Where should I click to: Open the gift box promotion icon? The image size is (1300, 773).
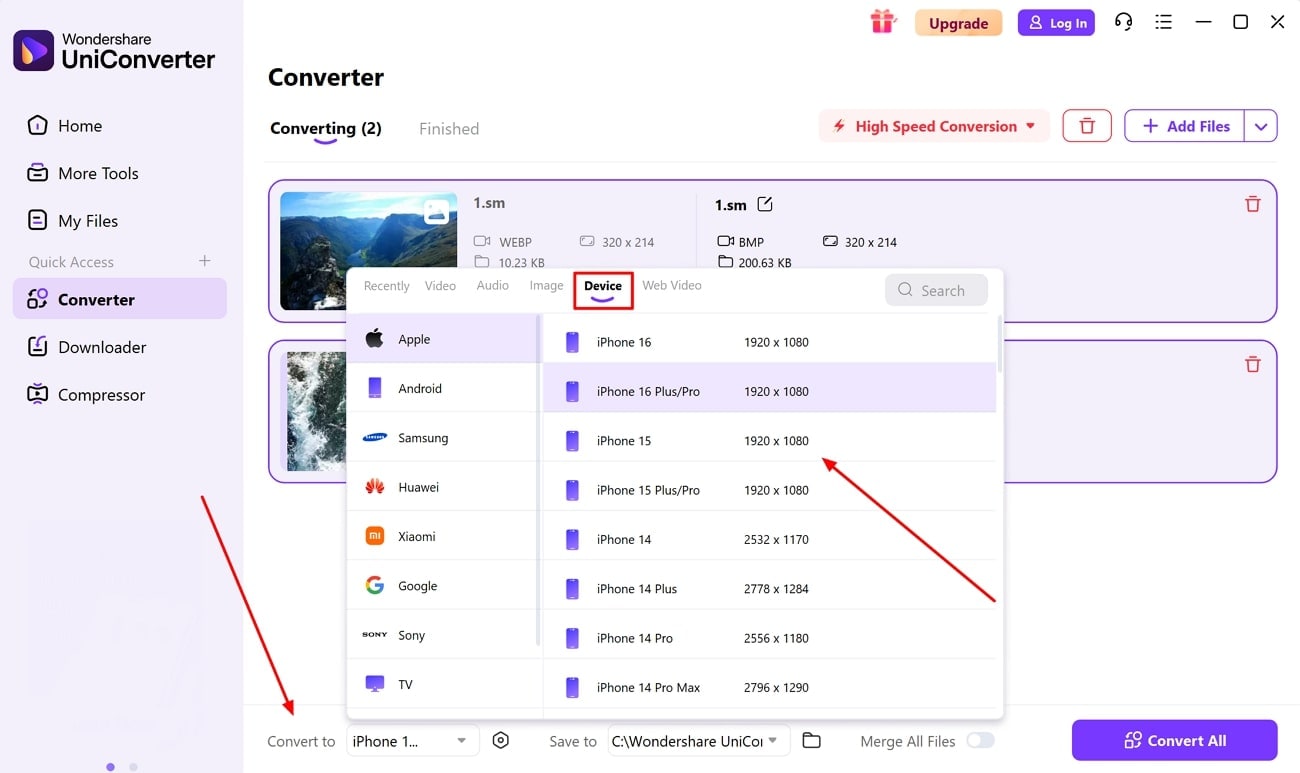pos(883,21)
